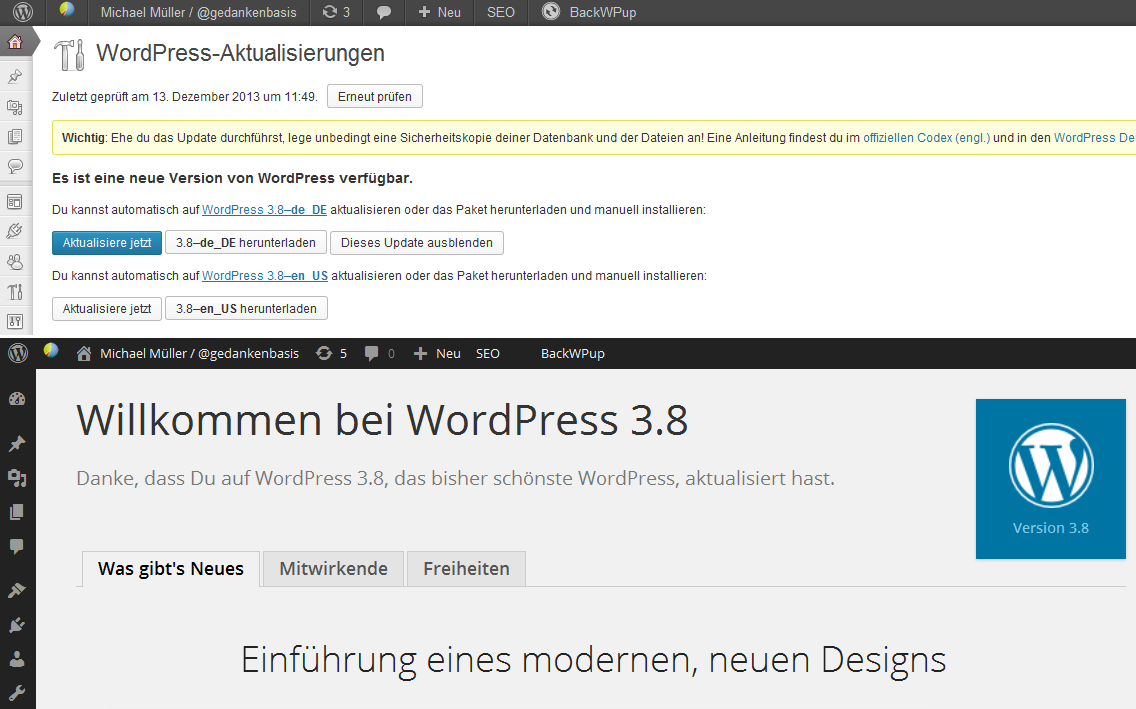The image size is (1136, 709).
Task: Click '3.8–de_DE herunterladen' button
Action: pos(246,243)
